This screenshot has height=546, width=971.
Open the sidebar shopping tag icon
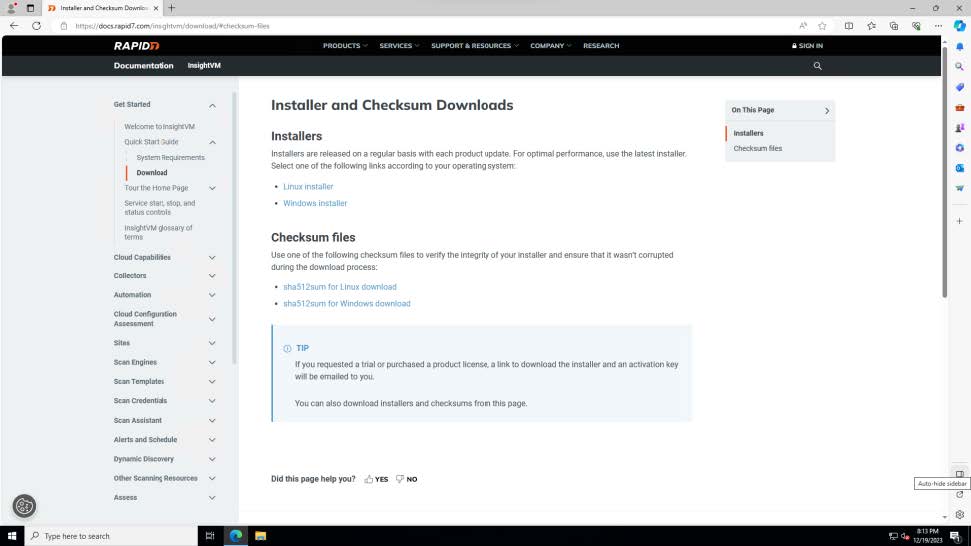959,87
